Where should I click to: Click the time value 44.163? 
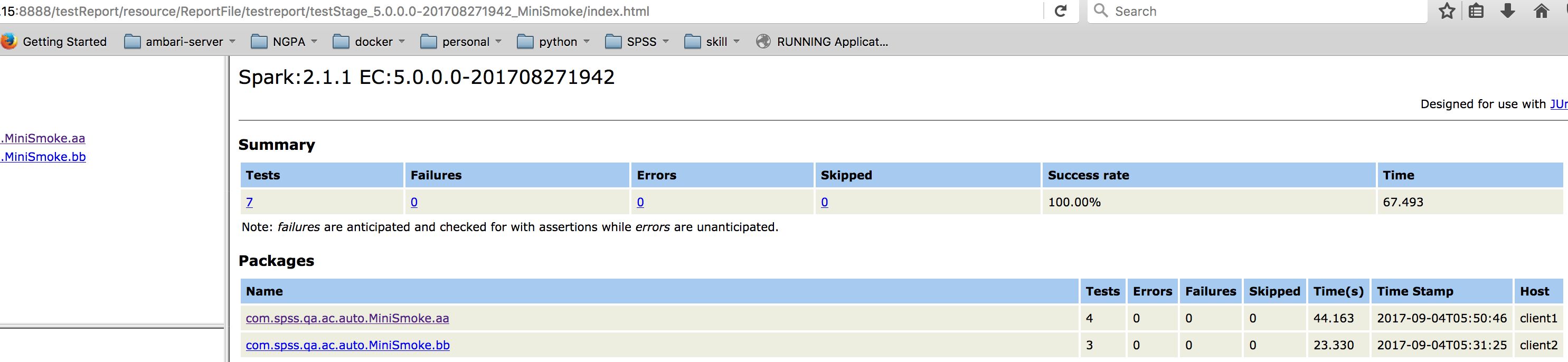coord(1334,318)
